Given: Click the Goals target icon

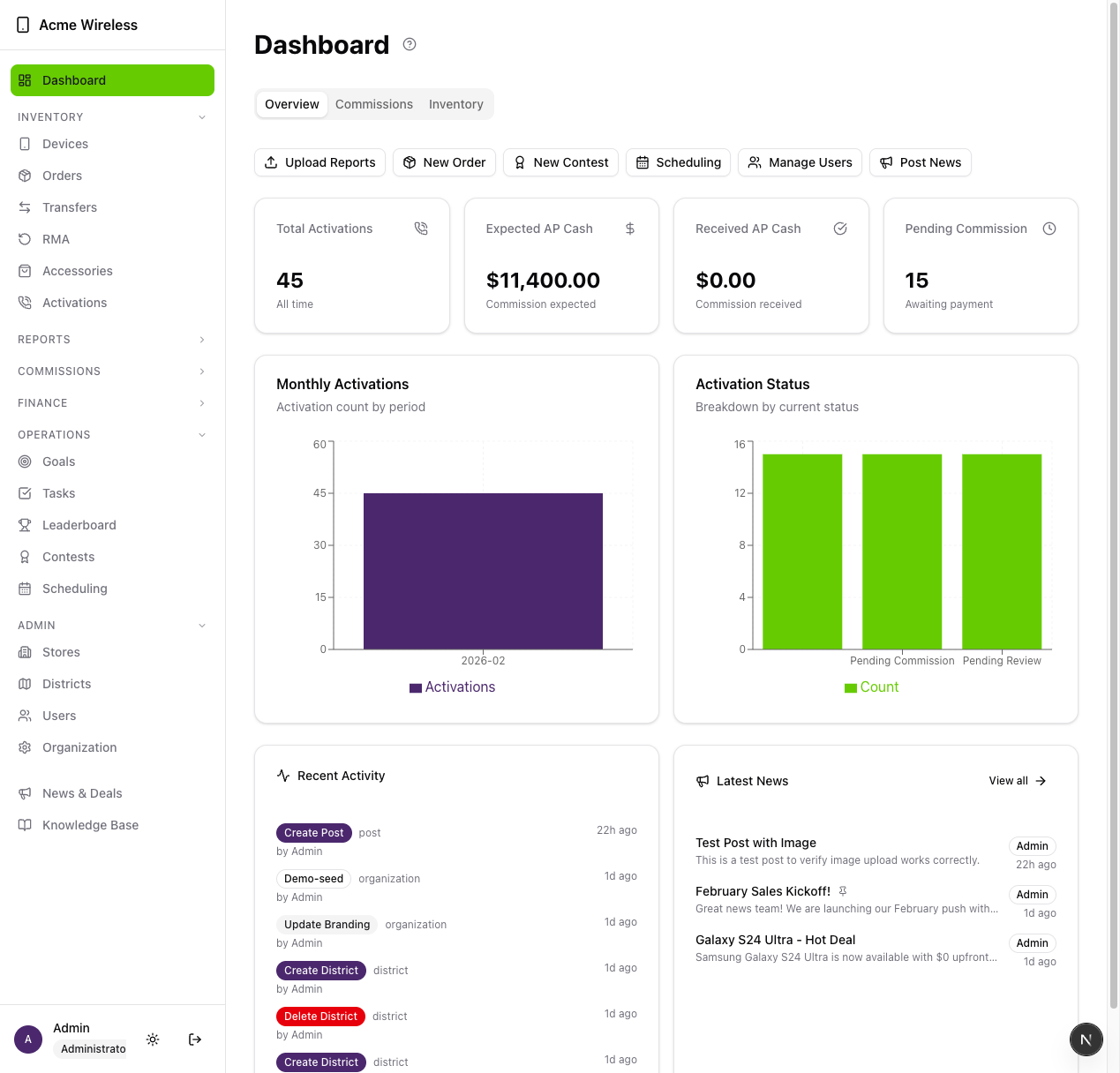Looking at the screenshot, I should [x=26, y=461].
